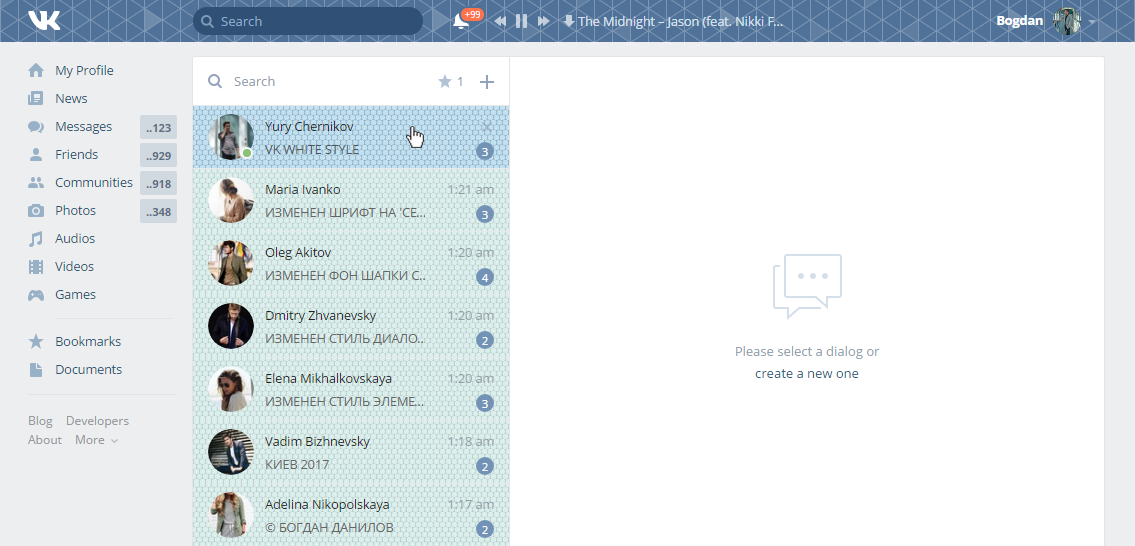Click the My Profile home icon
The height and width of the screenshot is (546, 1135).
(35, 70)
